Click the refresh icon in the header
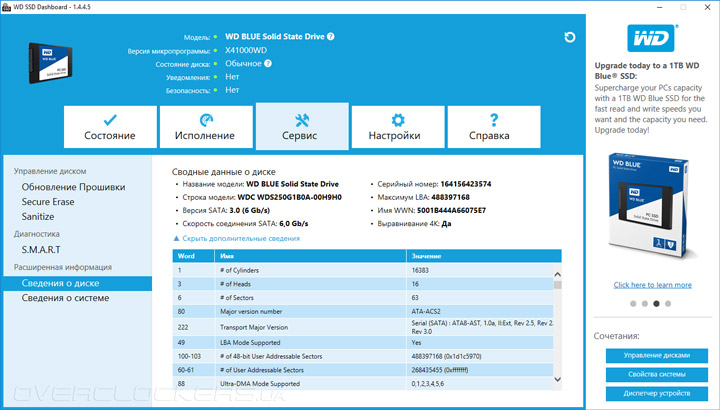720x410 pixels. pos(569,37)
